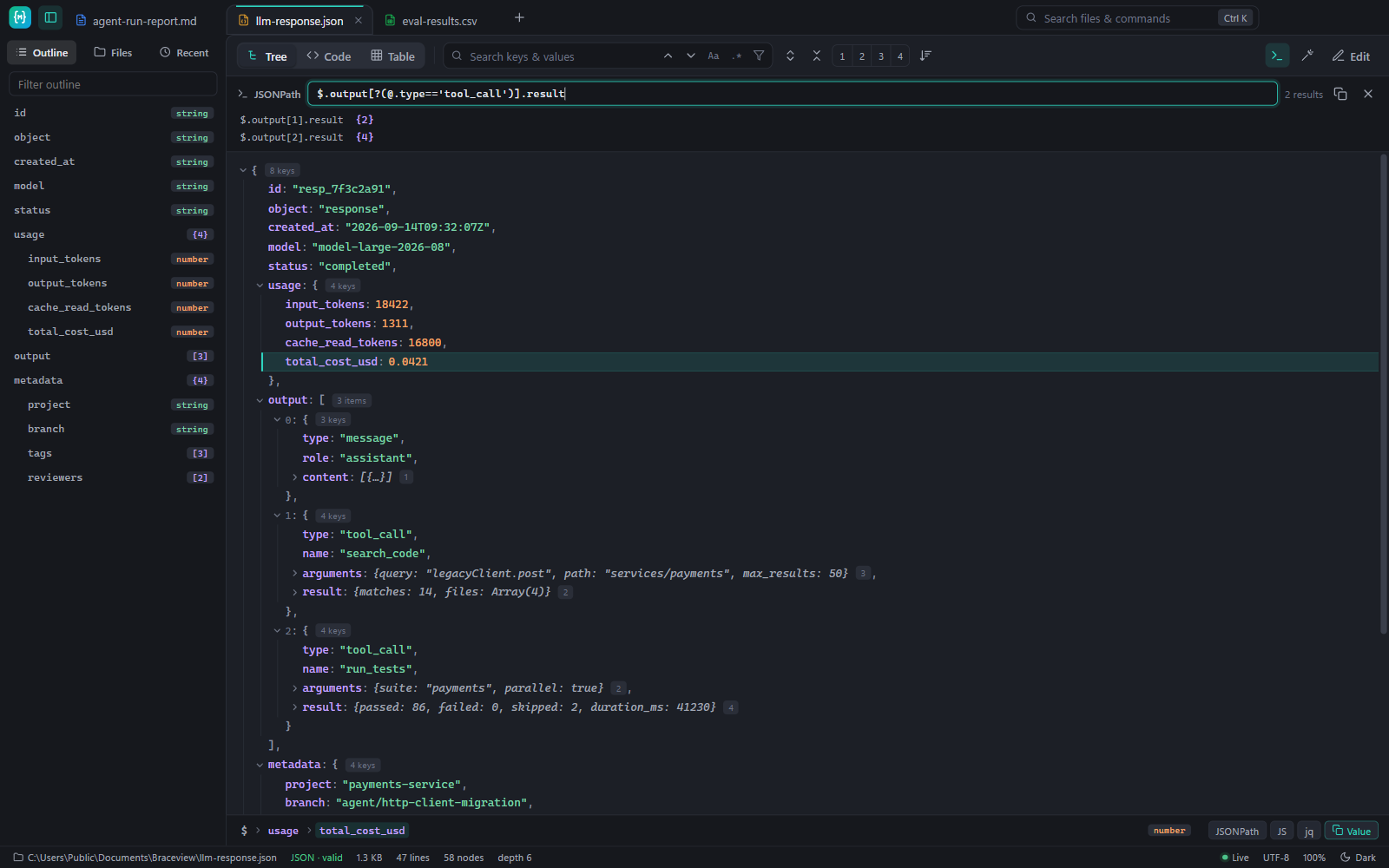1389x868 pixels.
Task: Select the Outline sidebar tab
Action: (x=42, y=53)
